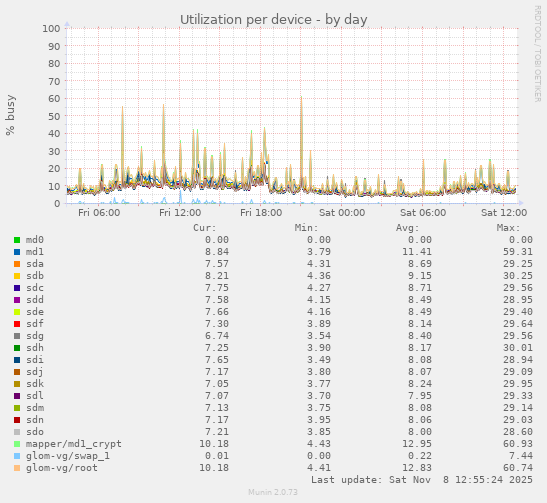
Task: Click the sdk olive-gold legend swatch
Action: tap(17, 384)
